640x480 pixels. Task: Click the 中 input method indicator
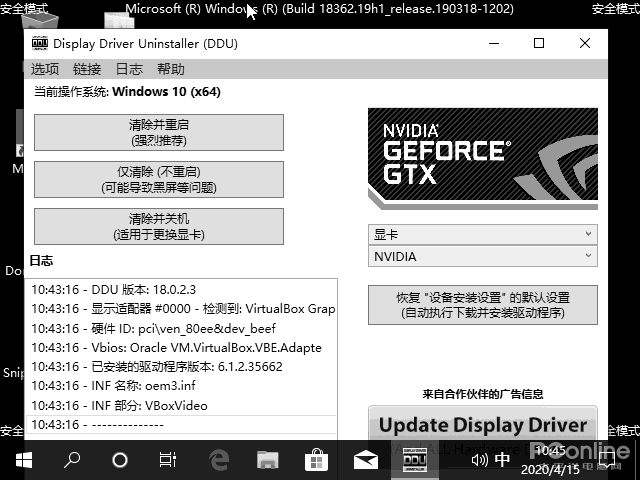(502, 460)
